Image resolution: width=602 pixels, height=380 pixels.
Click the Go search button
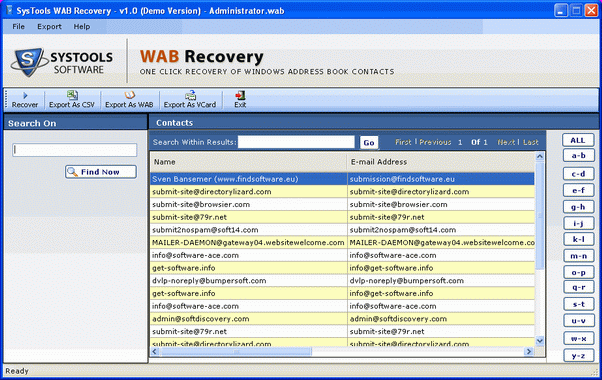[x=369, y=143]
